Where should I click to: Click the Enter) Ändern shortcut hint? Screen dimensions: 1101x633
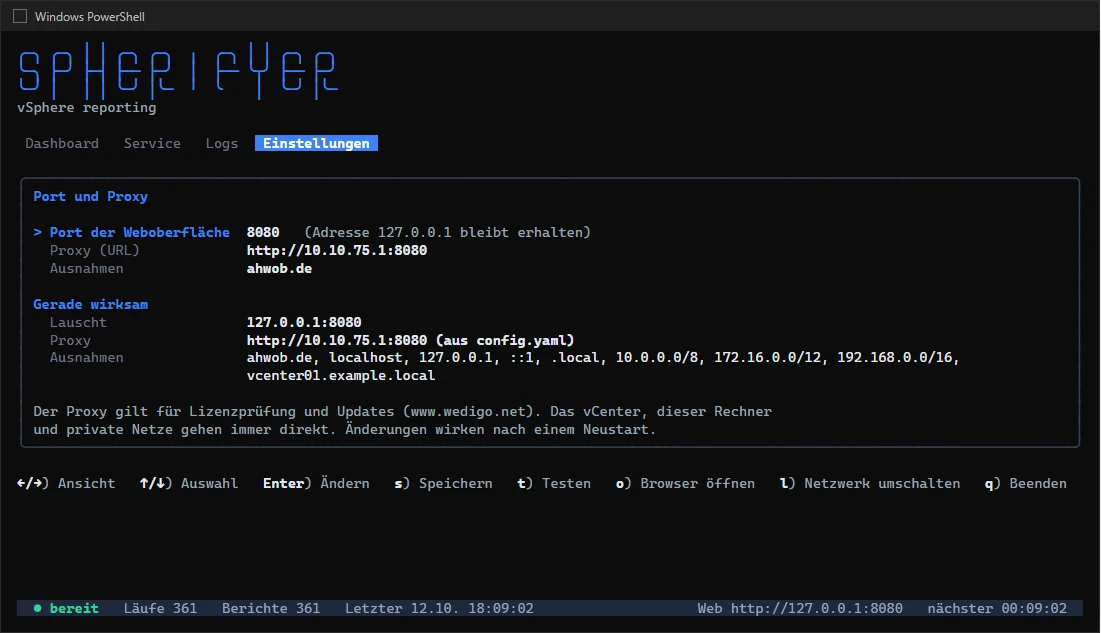[316, 483]
